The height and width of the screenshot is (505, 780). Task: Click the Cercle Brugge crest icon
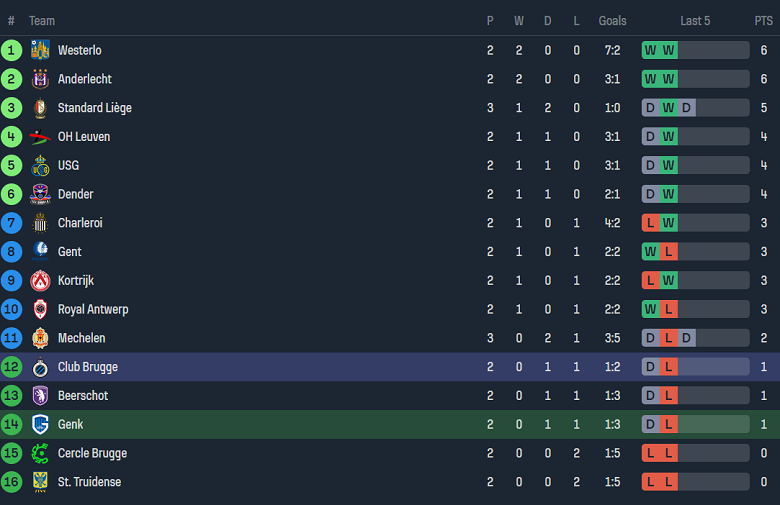40,453
